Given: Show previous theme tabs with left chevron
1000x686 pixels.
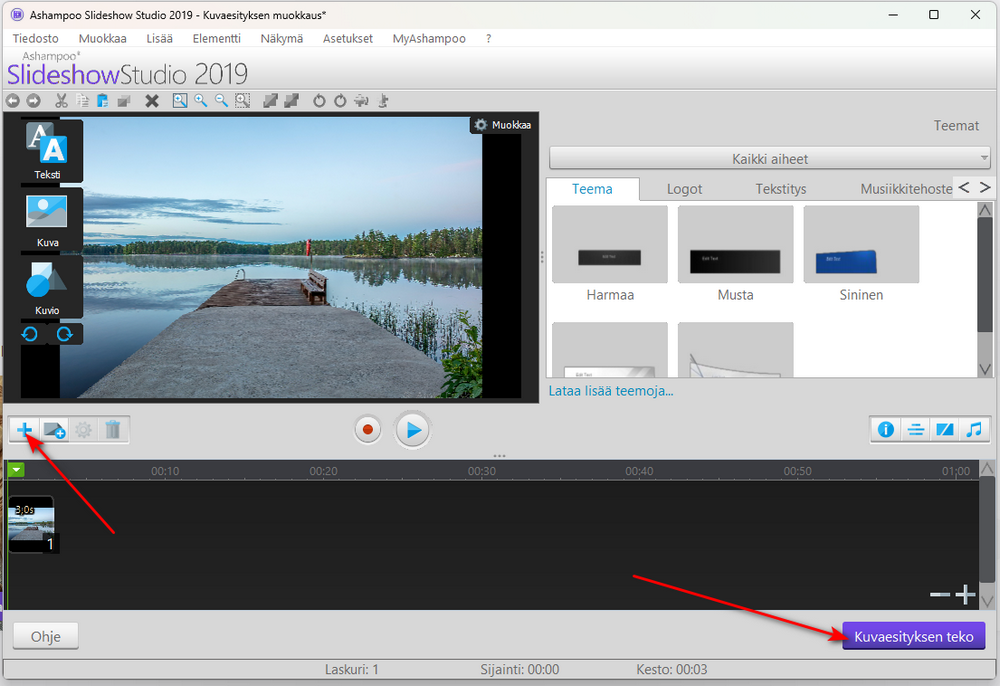Looking at the screenshot, I should [x=964, y=187].
